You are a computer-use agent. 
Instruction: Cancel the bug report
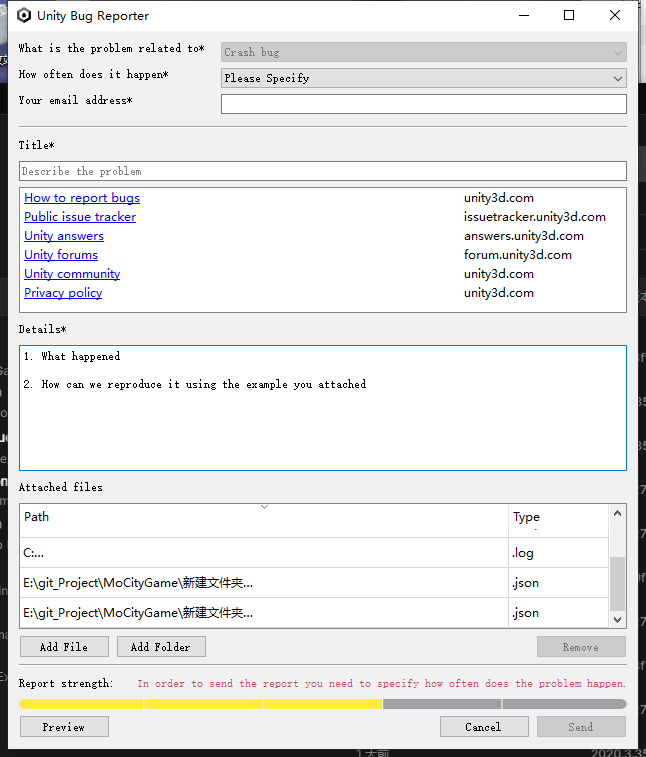coord(484,727)
